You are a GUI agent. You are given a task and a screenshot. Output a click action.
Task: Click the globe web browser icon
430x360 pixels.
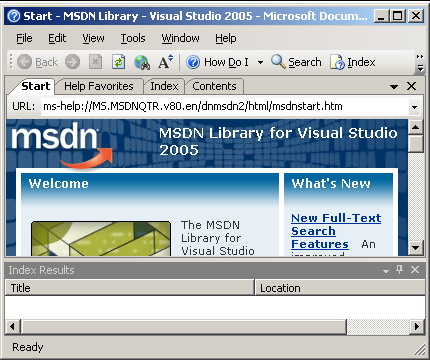(x=142, y=62)
